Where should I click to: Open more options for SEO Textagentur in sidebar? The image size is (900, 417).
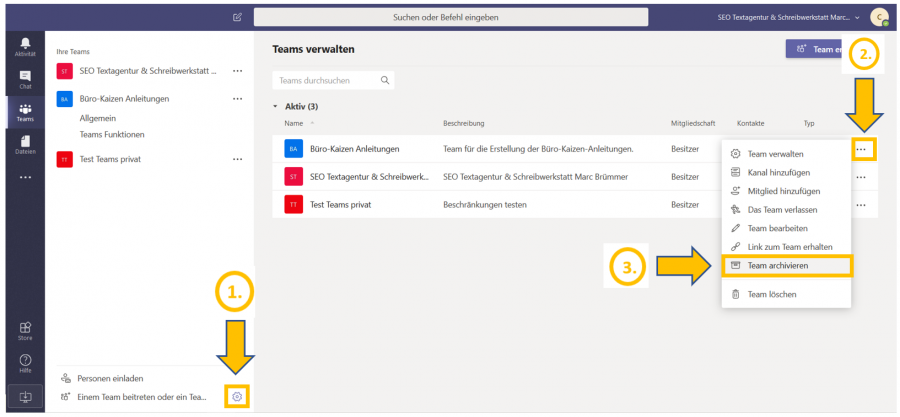pyautogui.click(x=238, y=71)
